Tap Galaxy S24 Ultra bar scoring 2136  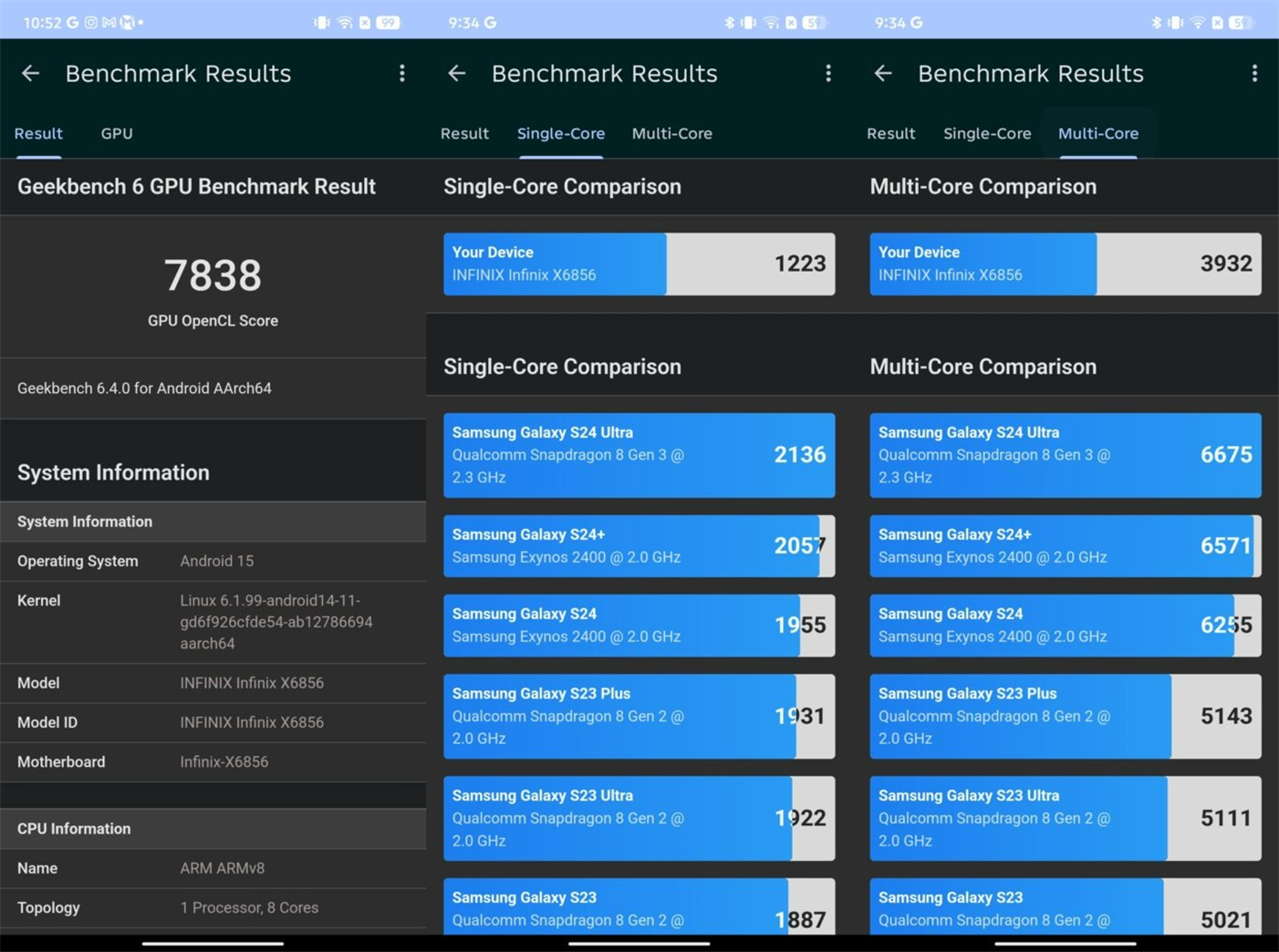[x=639, y=455]
